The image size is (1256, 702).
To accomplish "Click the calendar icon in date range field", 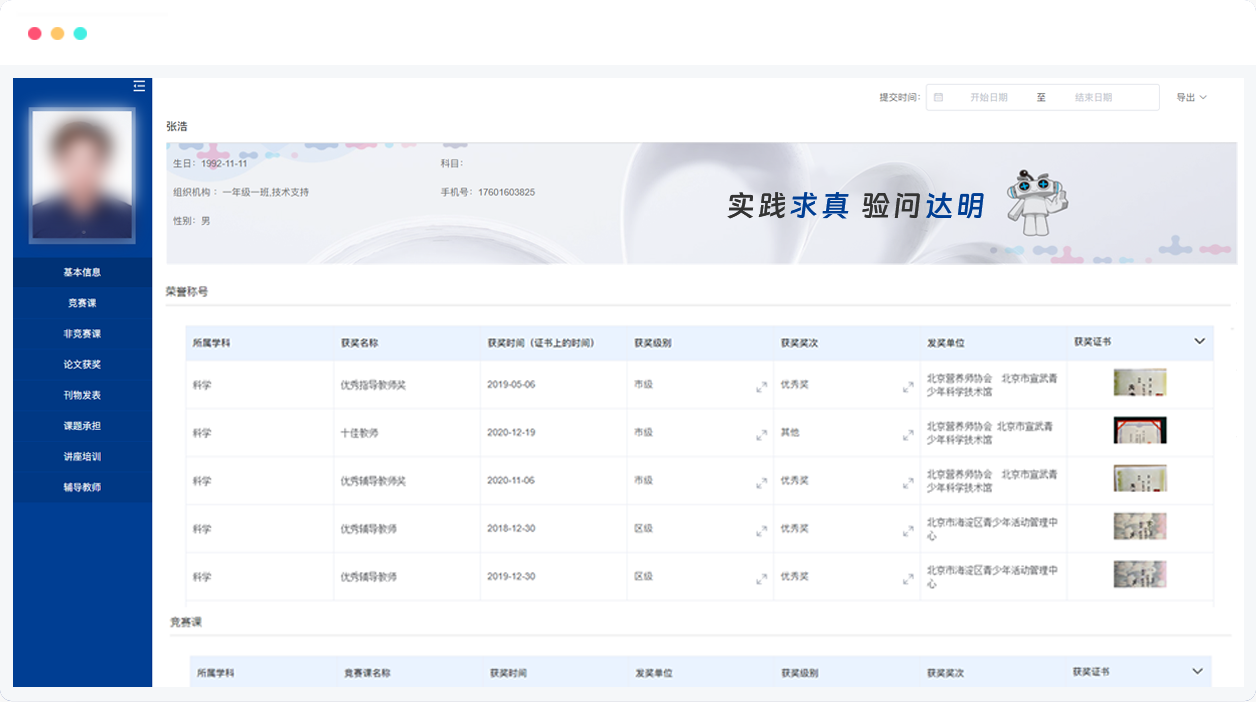I will click(938, 97).
